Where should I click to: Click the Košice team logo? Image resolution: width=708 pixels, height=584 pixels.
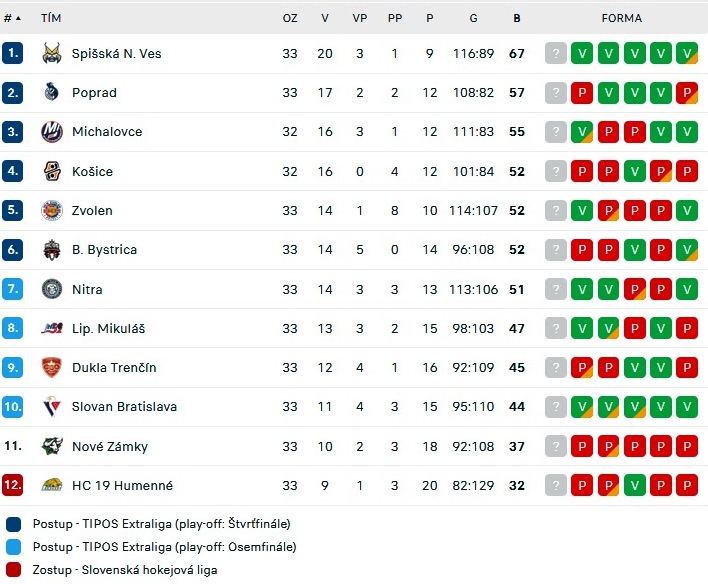point(51,171)
